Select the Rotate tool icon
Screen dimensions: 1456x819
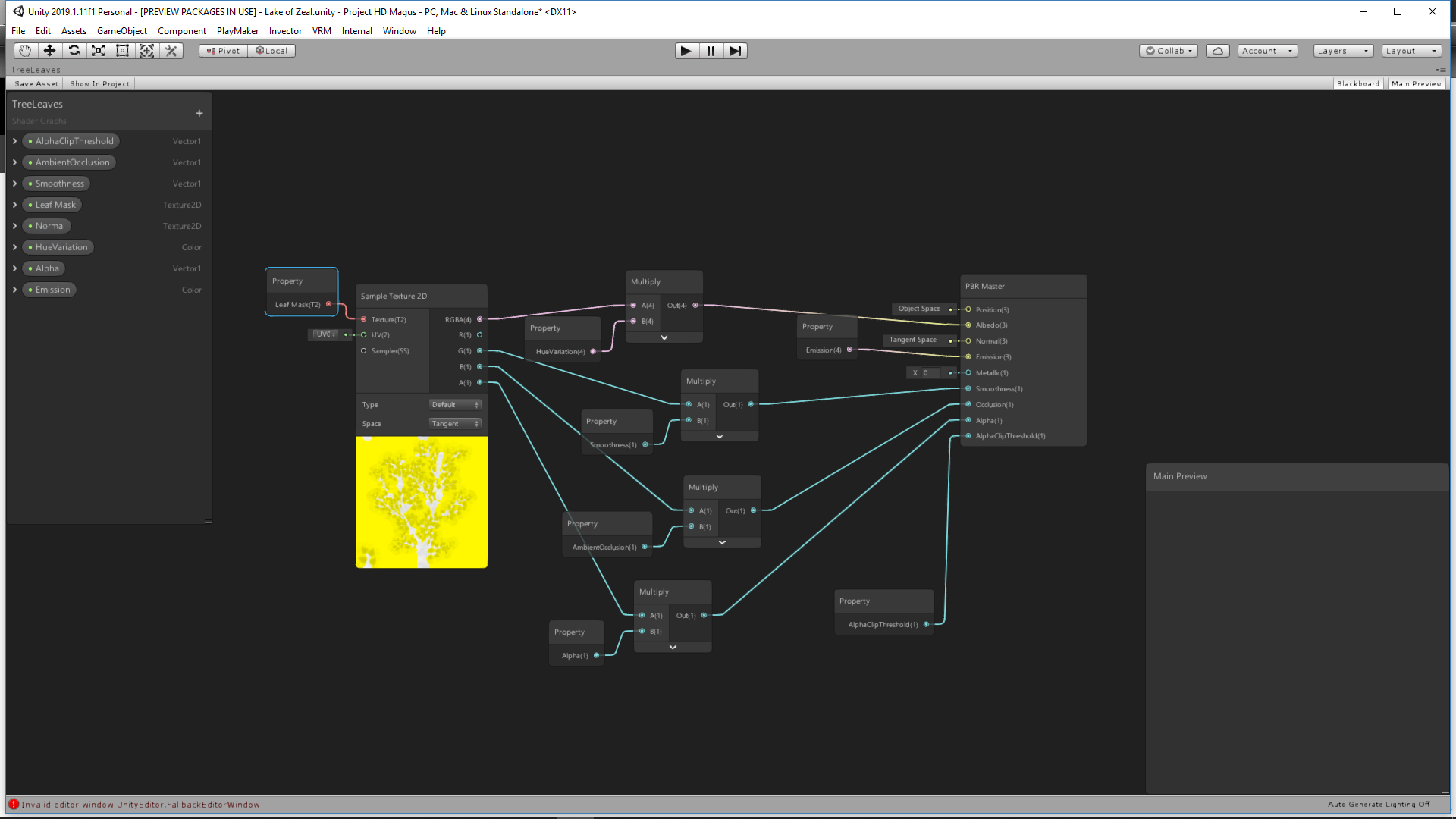coord(74,51)
